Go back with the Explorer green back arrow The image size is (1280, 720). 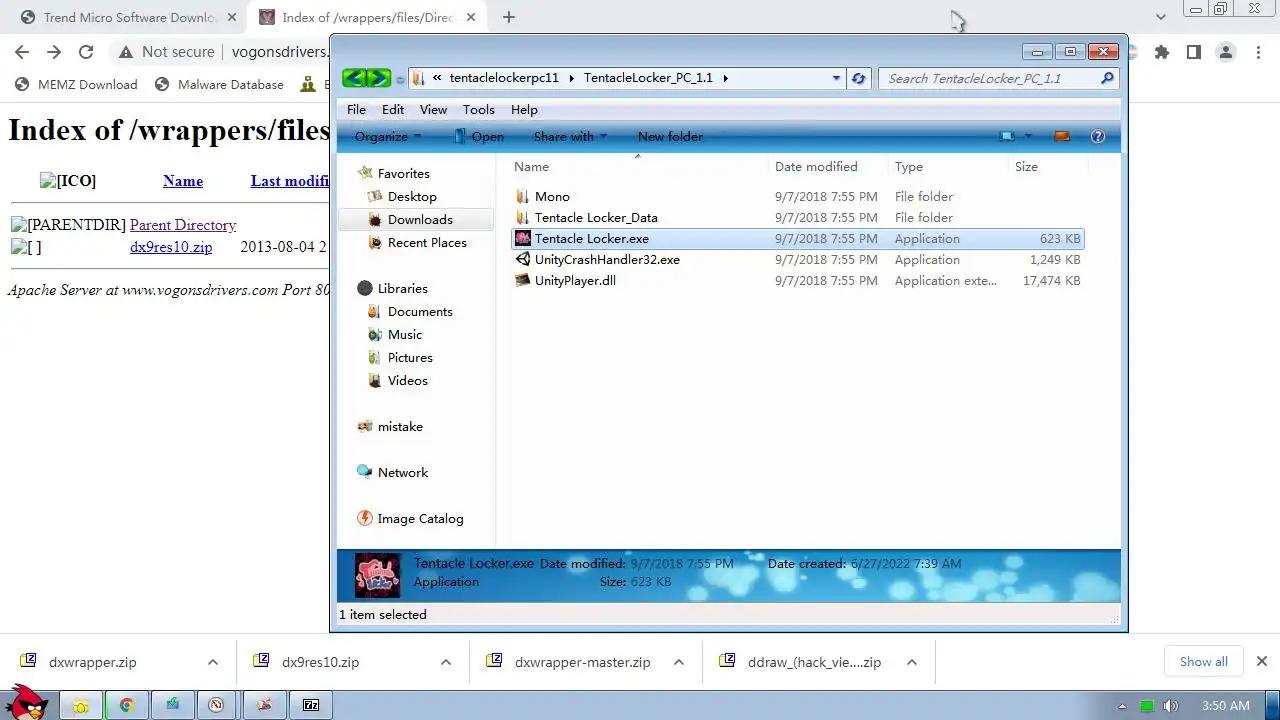[354, 78]
